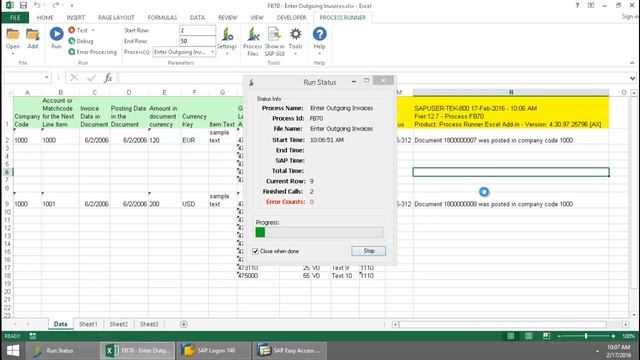Expand the formula bar
The height and width of the screenshot is (360, 640).
click(x=632, y=78)
